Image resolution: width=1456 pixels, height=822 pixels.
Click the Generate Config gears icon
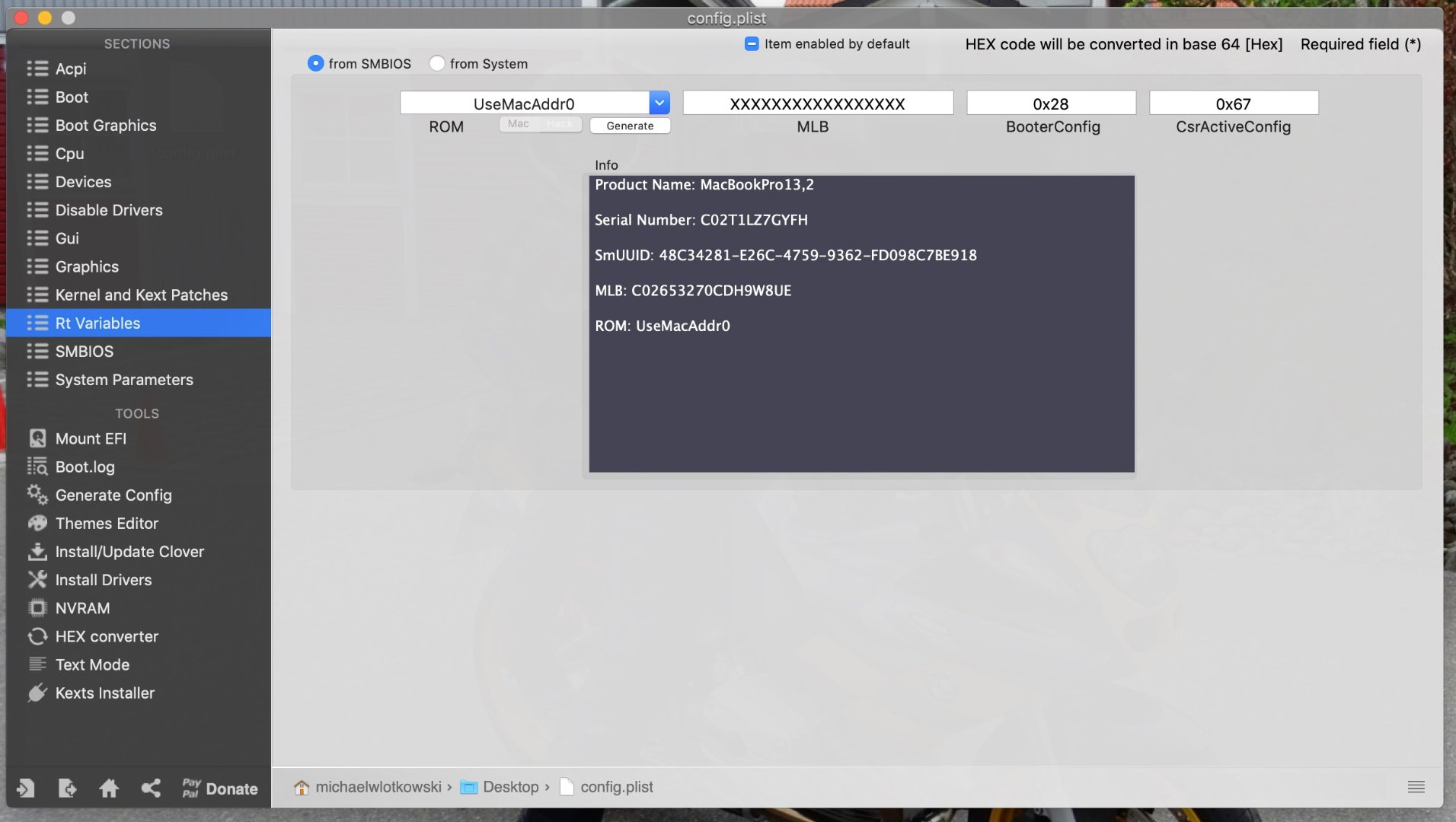tap(37, 495)
